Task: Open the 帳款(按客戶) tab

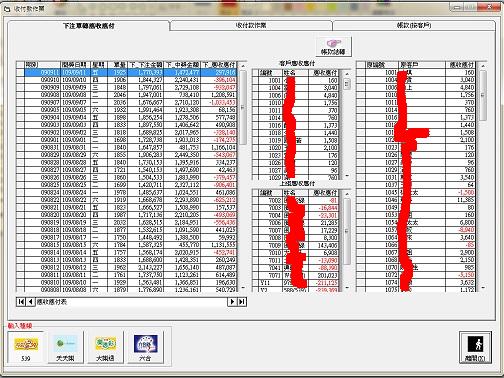Action: 414,25
